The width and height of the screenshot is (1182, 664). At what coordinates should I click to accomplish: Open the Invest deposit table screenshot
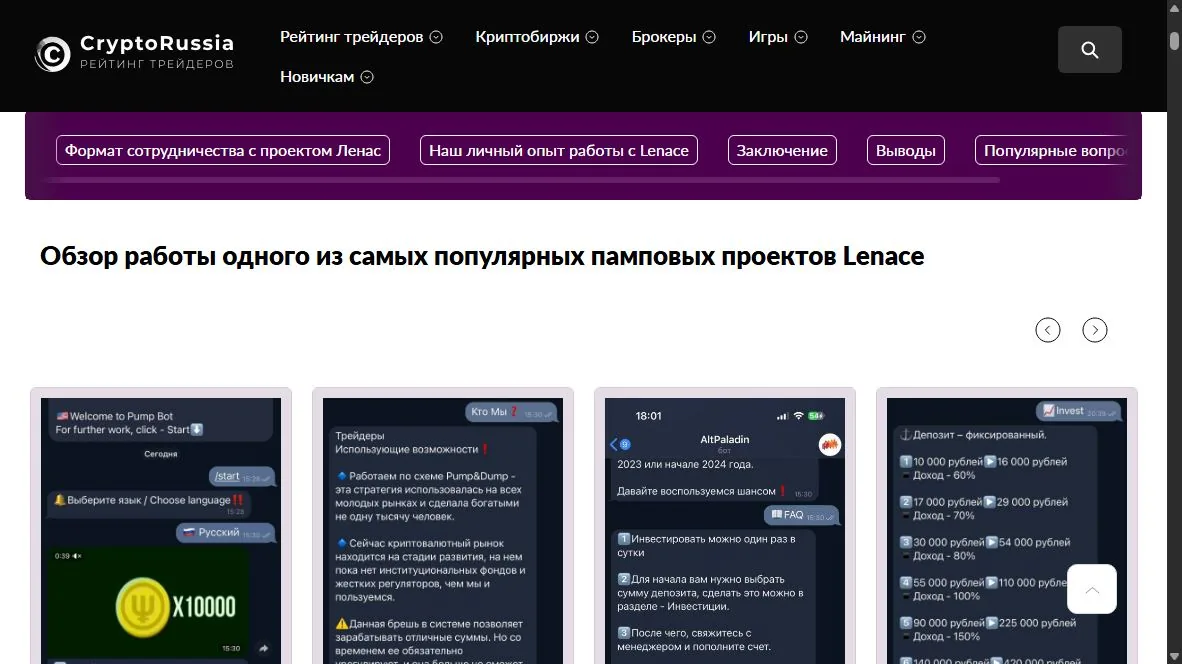1006,531
